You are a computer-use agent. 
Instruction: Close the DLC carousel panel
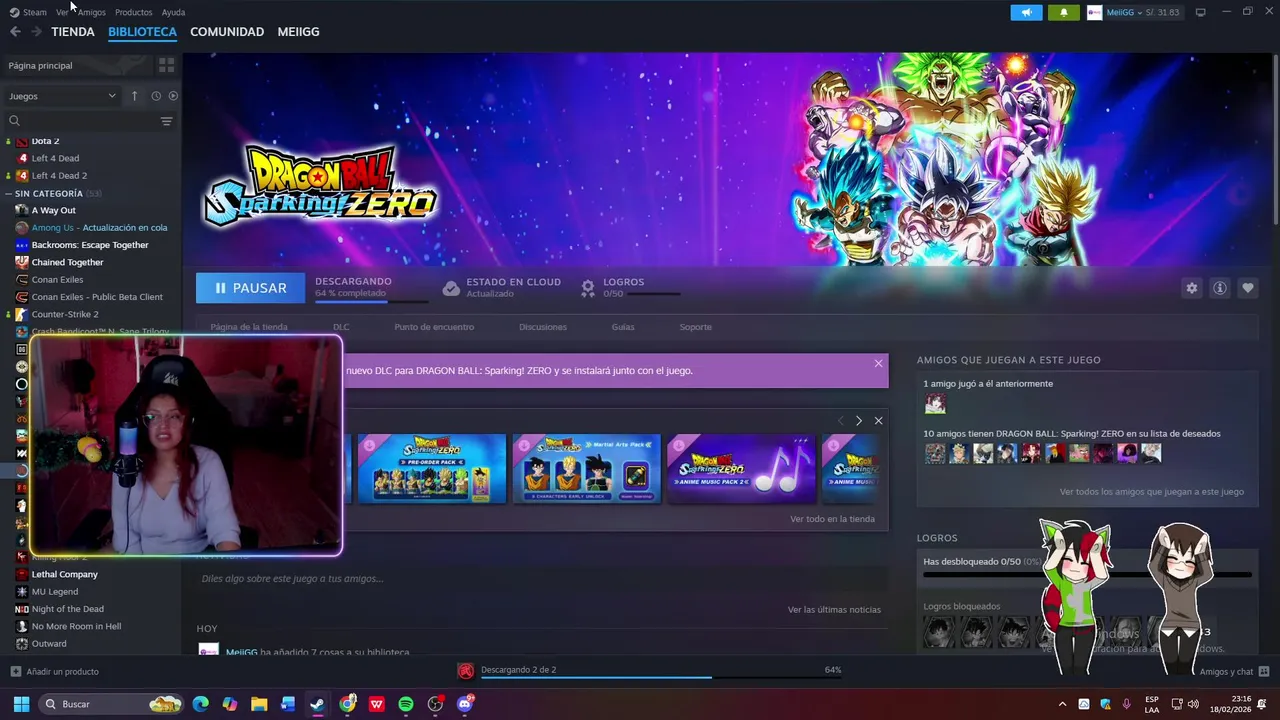pos(878,421)
